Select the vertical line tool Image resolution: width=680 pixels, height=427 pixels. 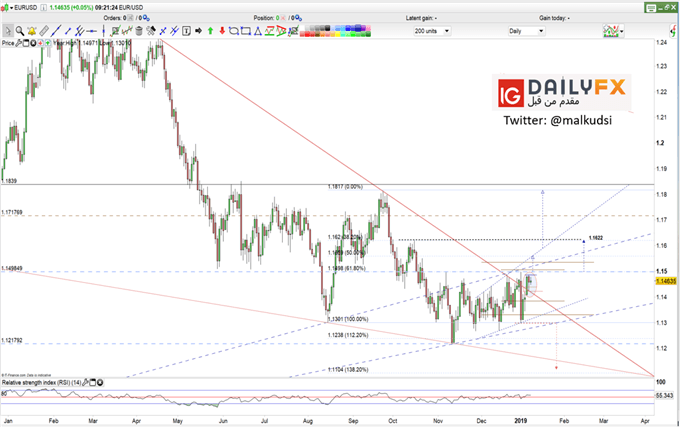pyautogui.click(x=103, y=31)
